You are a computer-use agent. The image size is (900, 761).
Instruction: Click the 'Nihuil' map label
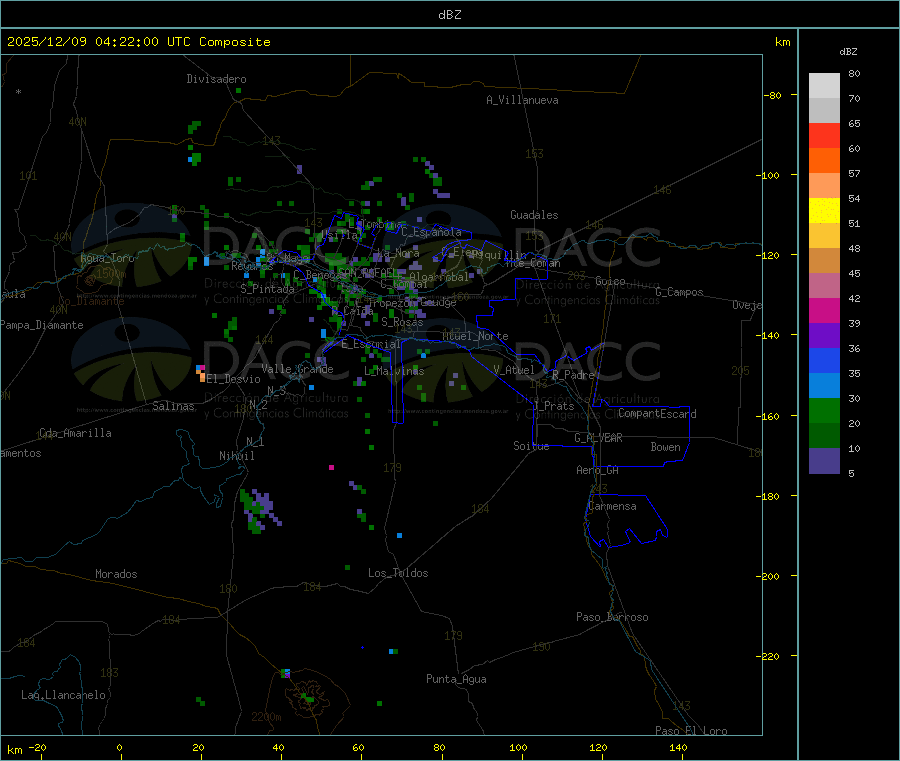pos(237,456)
